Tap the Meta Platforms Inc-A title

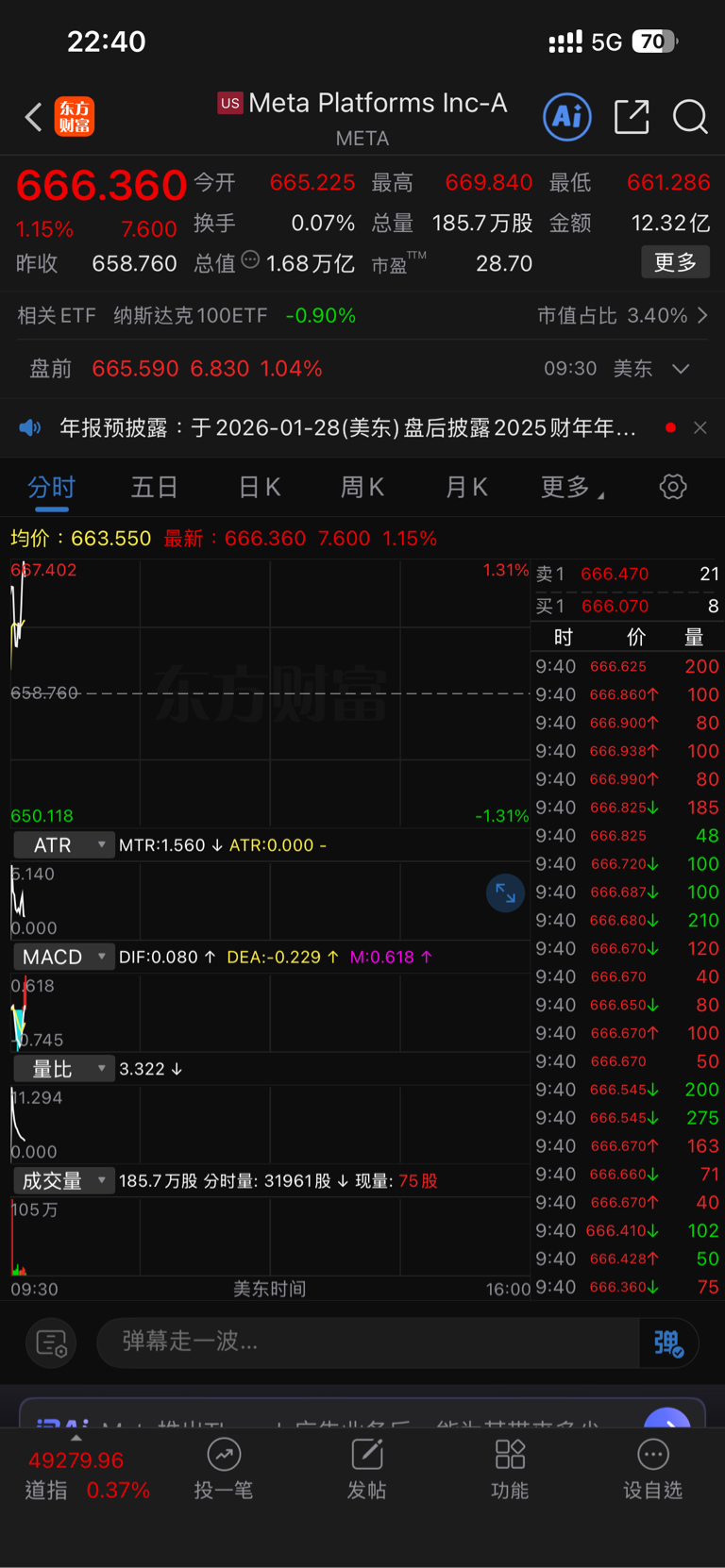pos(377,103)
